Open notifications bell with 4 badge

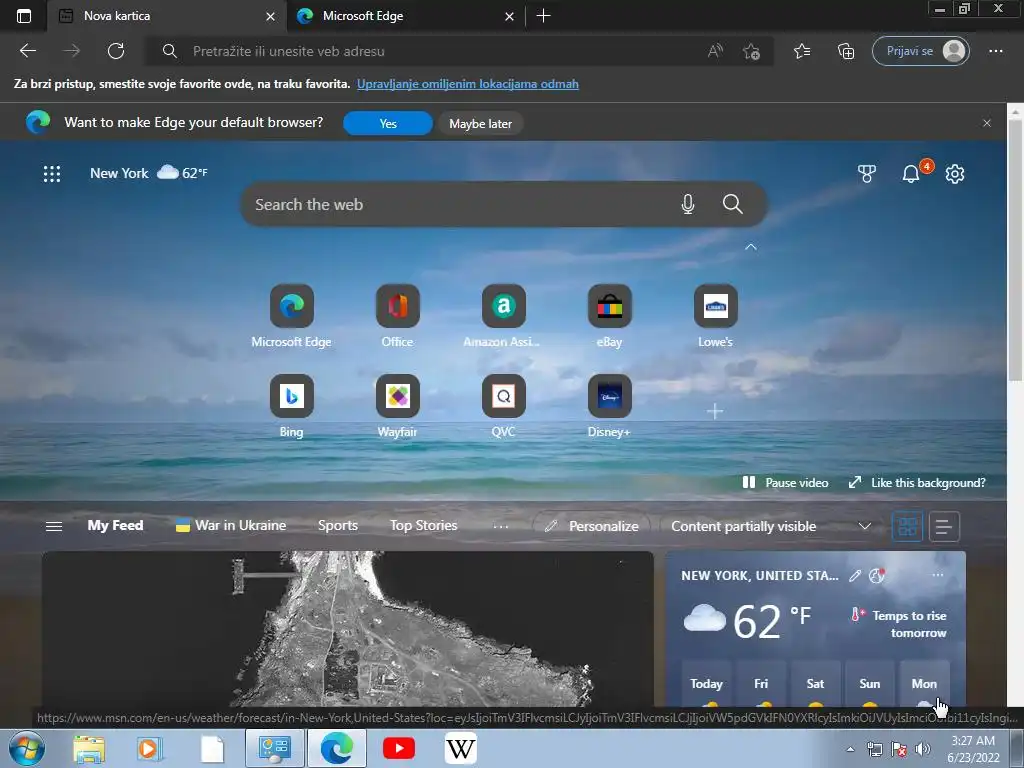coord(911,174)
